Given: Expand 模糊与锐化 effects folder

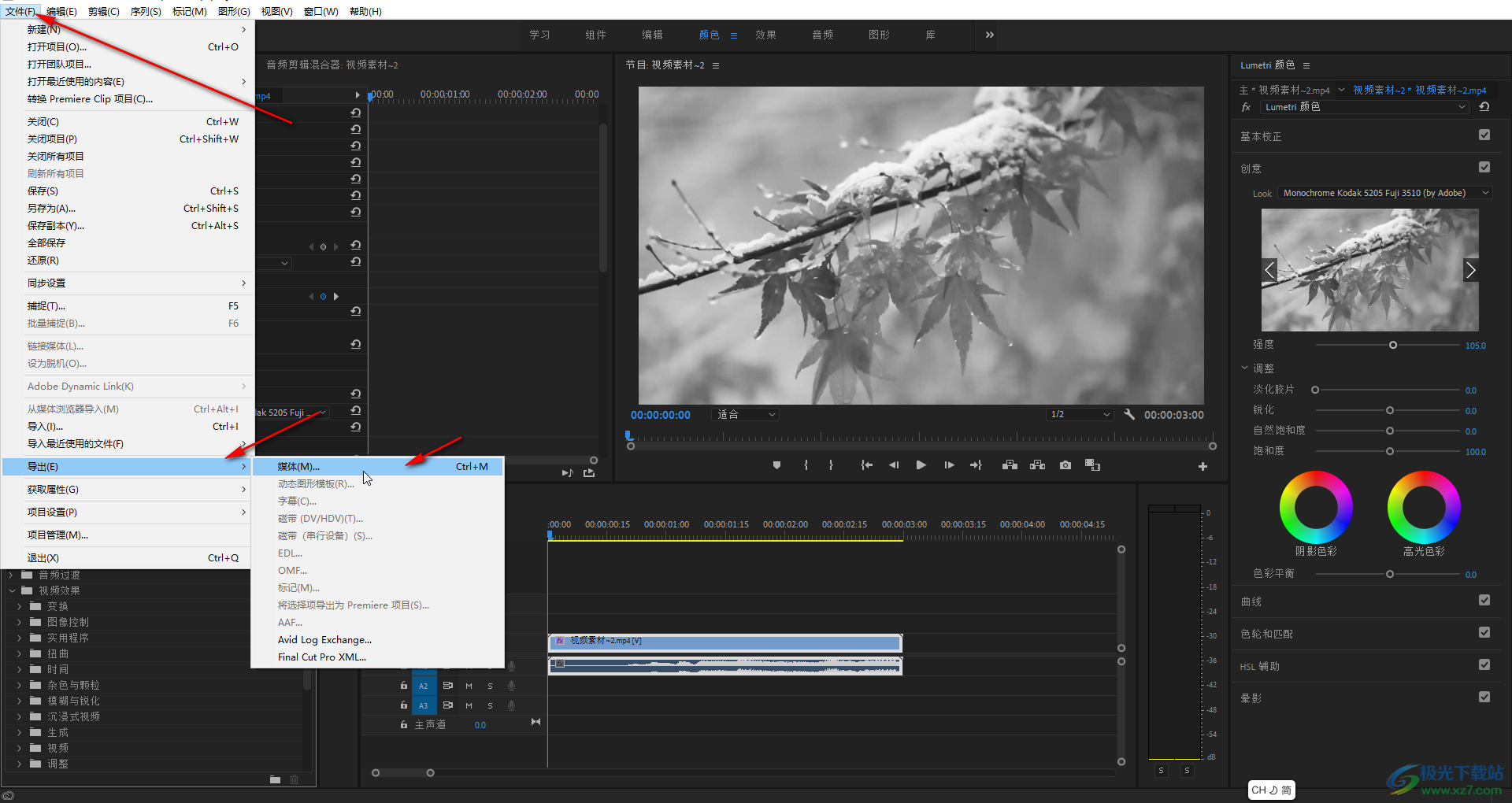Looking at the screenshot, I should [x=20, y=701].
